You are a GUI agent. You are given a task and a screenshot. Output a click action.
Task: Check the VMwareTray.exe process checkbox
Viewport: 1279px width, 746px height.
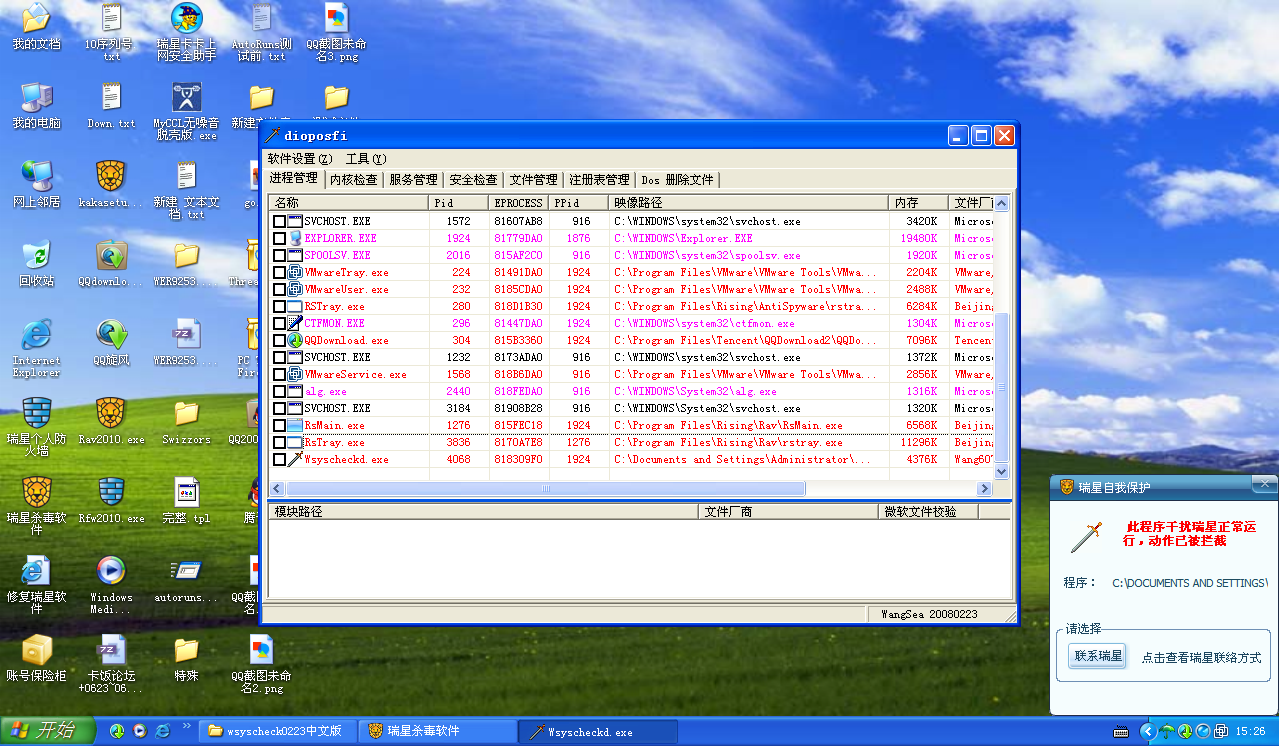pyautogui.click(x=280, y=273)
